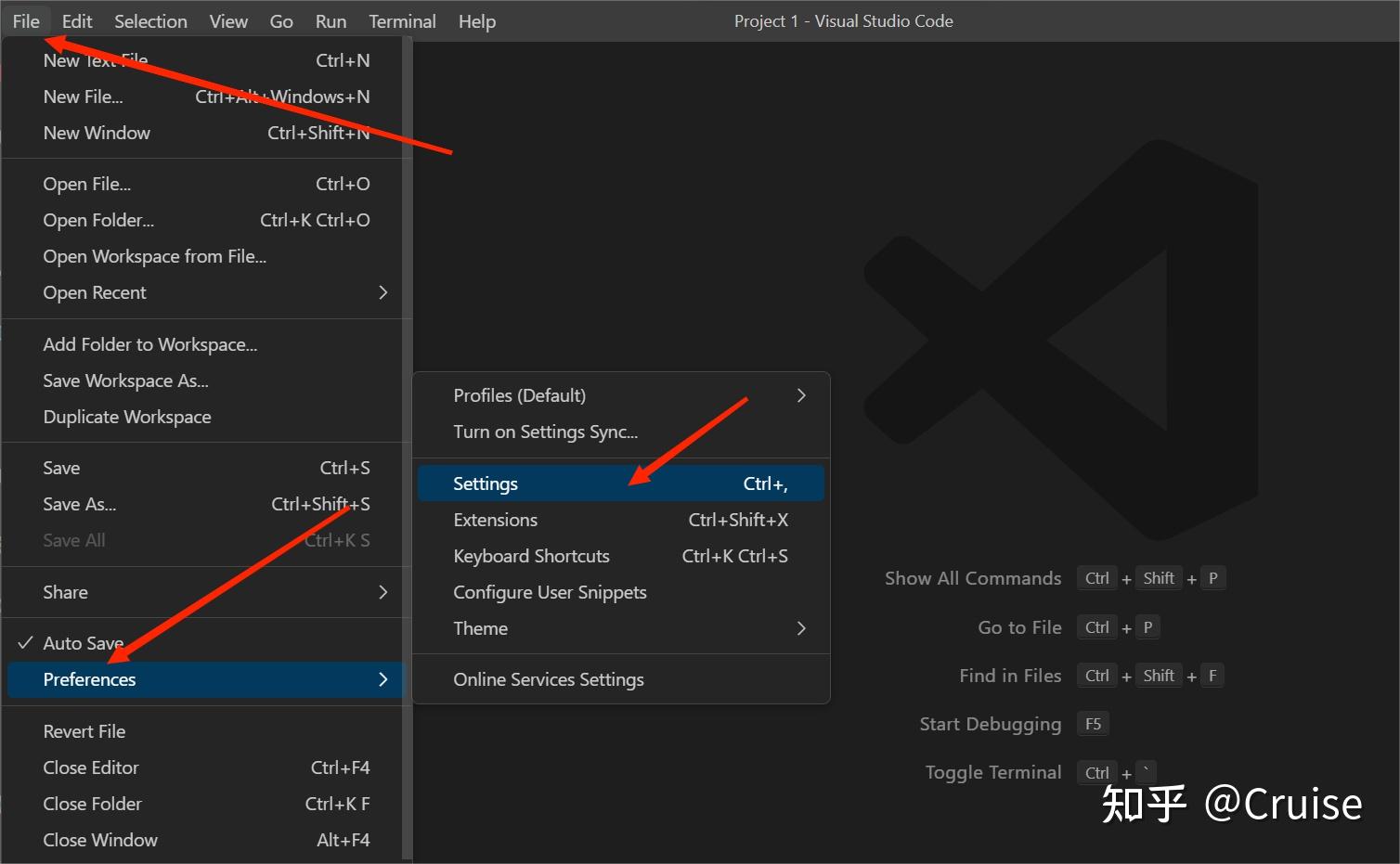Select Extensions in the Preferences submenu
Screen dimensions: 1400x864
pos(495,520)
